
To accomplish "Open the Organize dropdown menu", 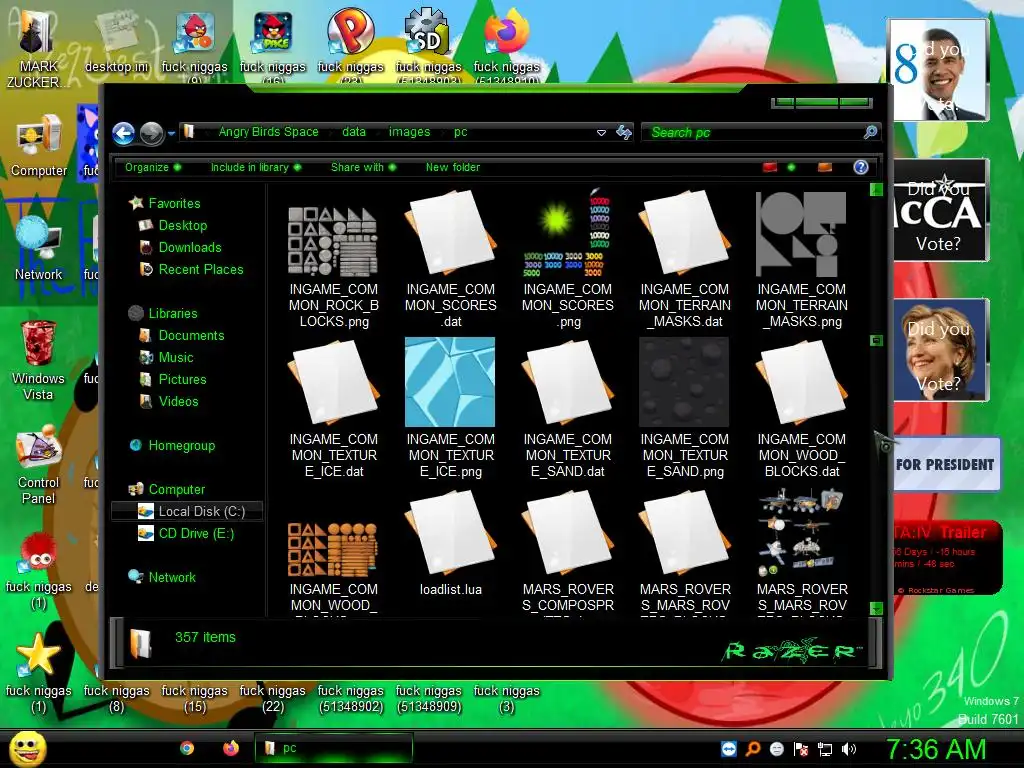I will click(153, 167).
